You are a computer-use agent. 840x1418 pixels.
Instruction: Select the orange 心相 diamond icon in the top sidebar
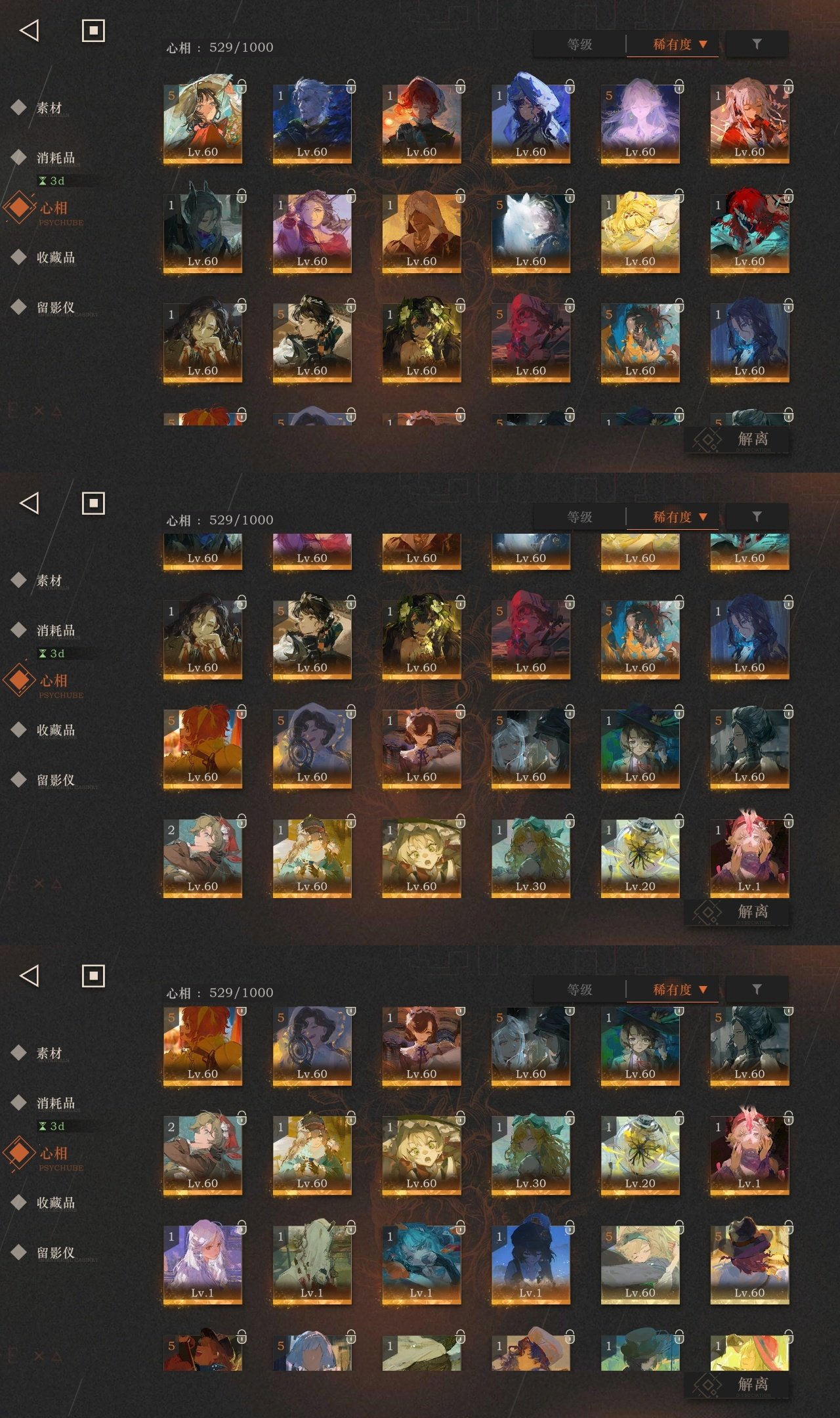20,207
